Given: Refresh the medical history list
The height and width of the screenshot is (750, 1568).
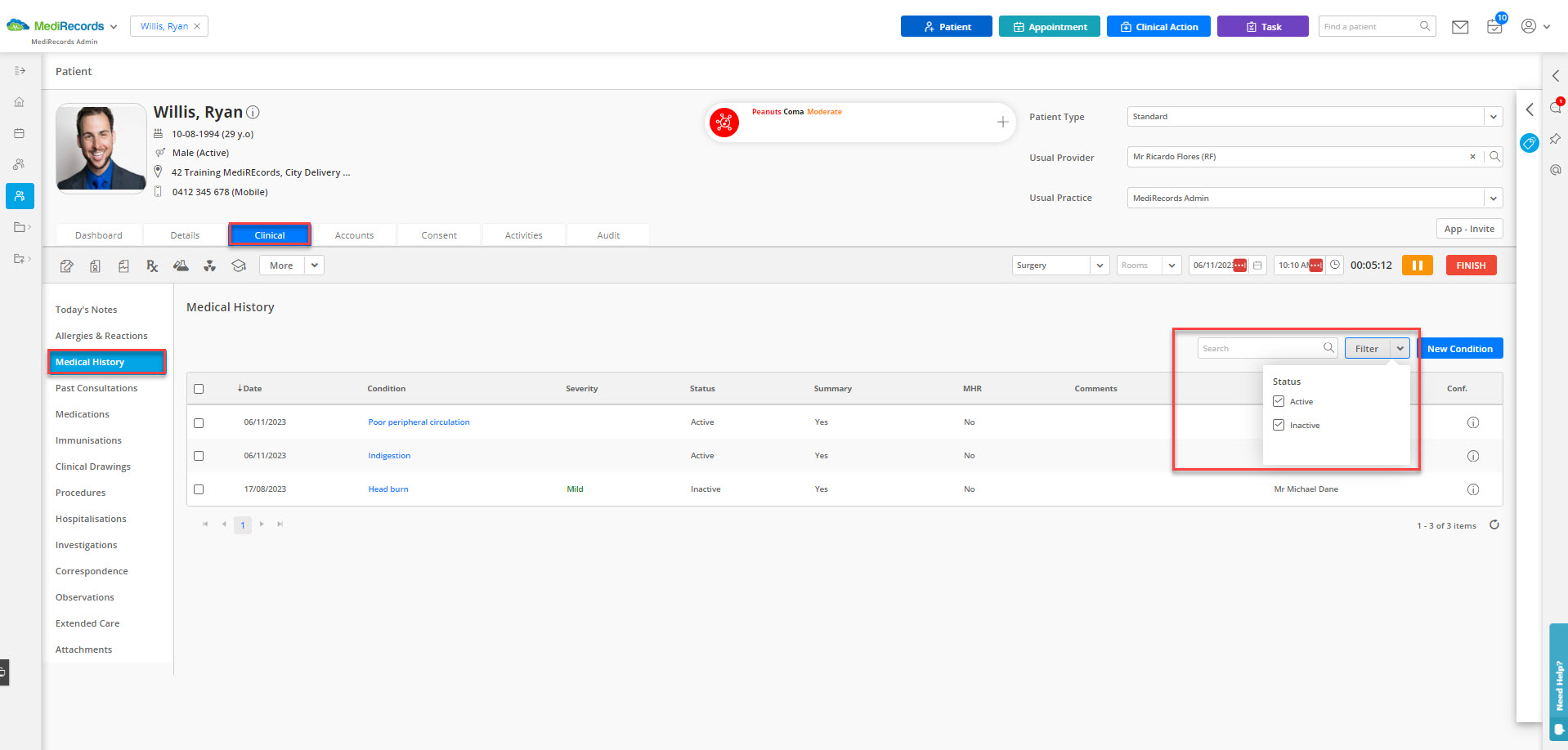Looking at the screenshot, I should click(1494, 525).
